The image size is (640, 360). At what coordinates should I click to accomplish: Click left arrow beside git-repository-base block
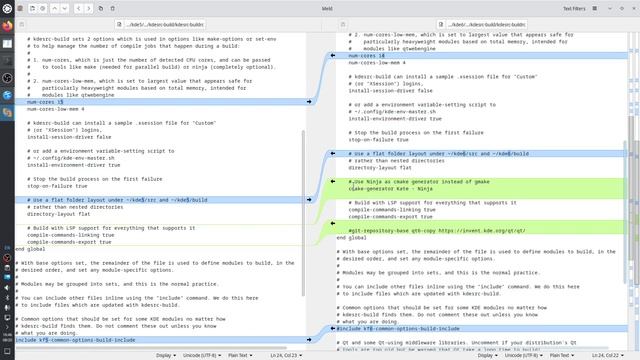[x=333, y=223]
